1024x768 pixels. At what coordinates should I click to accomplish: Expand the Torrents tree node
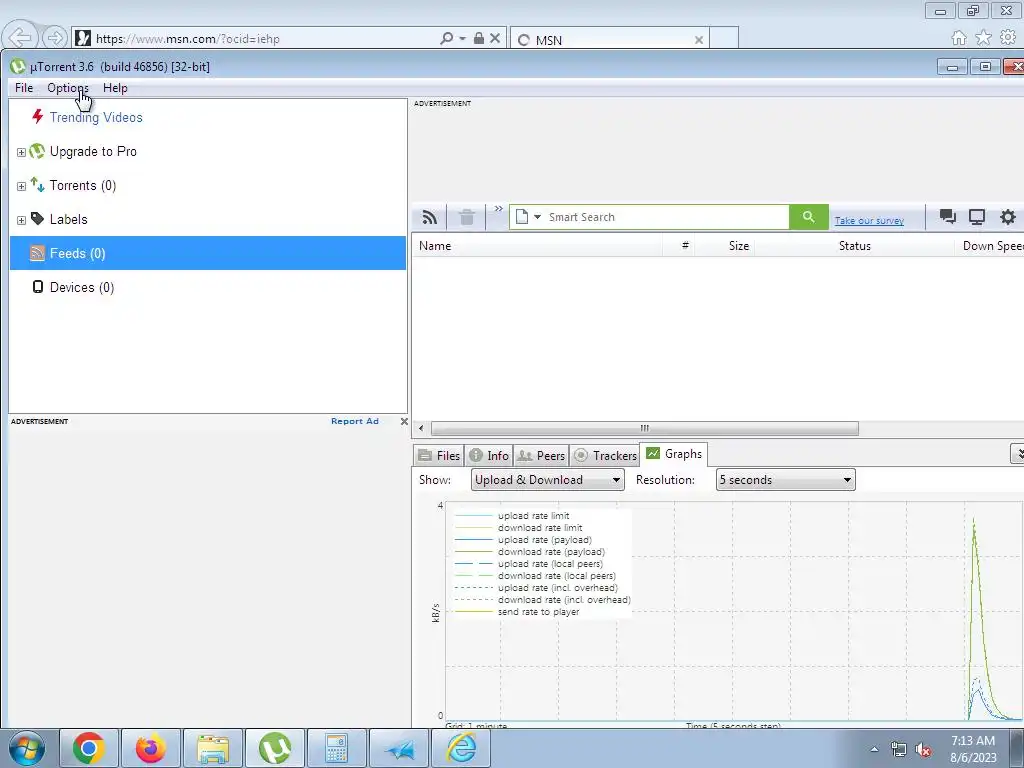21,186
